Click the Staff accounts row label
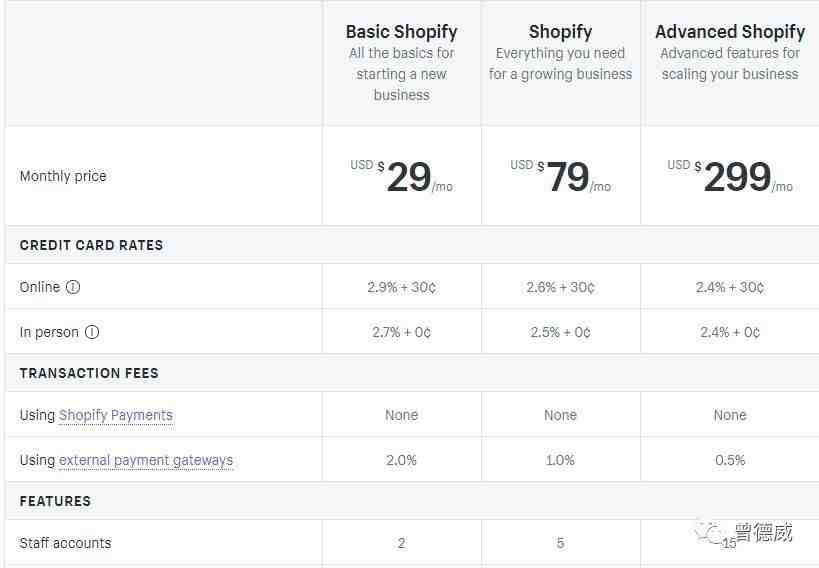Image resolution: width=819 pixels, height=568 pixels. (x=65, y=543)
